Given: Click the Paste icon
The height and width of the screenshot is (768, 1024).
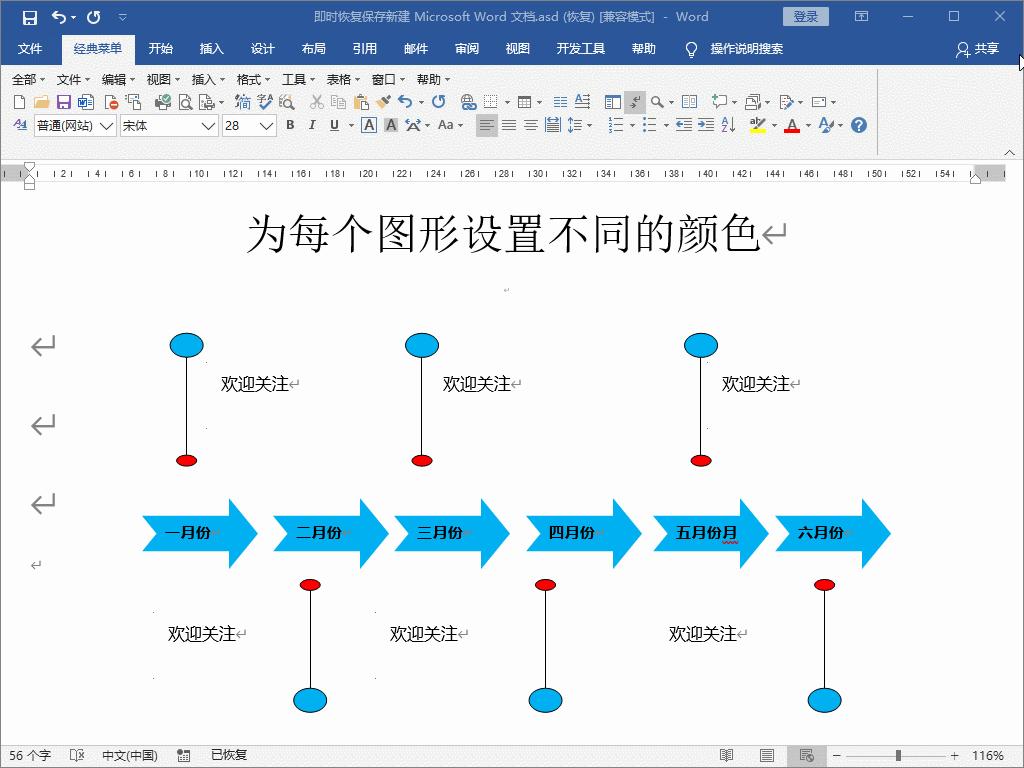Looking at the screenshot, I should click(x=360, y=101).
